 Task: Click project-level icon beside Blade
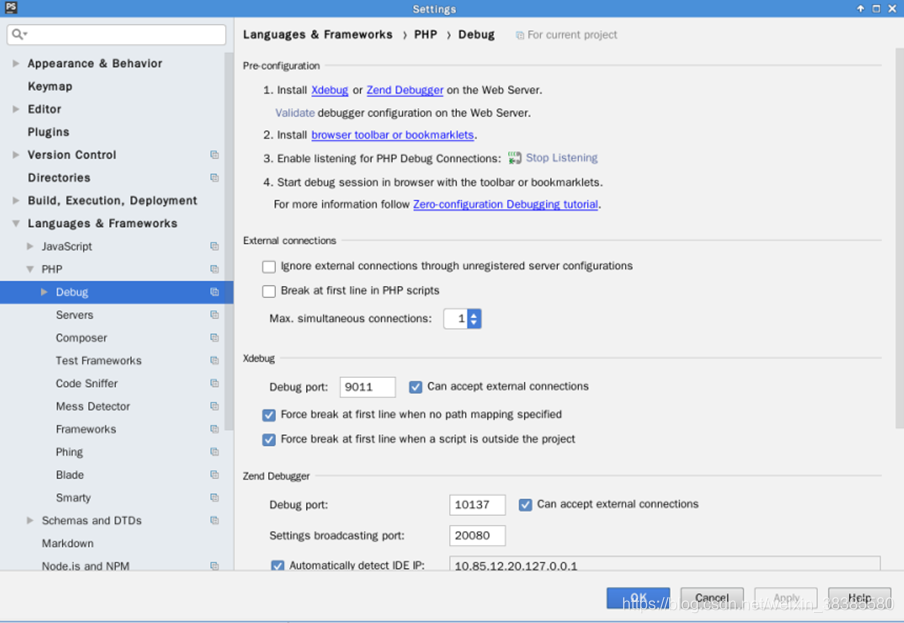tap(214, 475)
